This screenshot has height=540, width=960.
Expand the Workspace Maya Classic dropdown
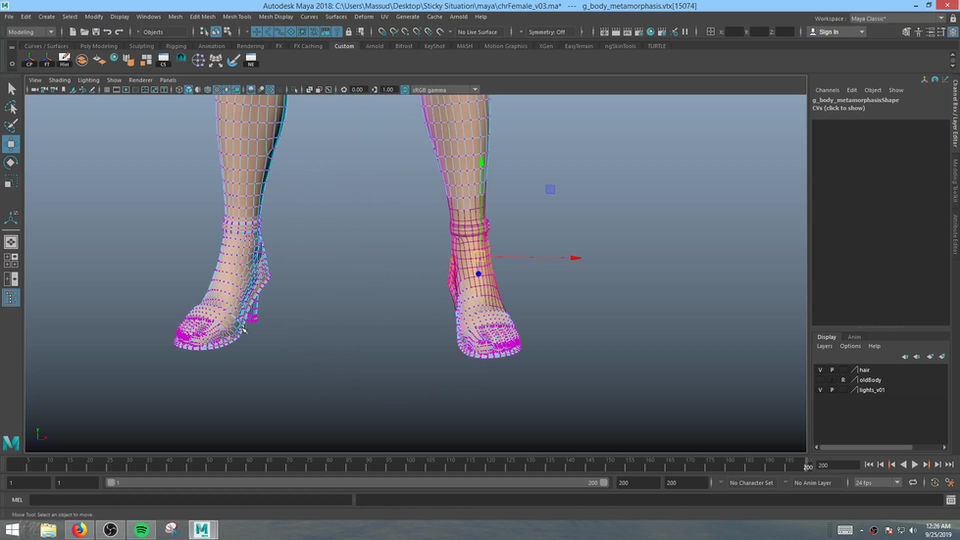(x=894, y=18)
